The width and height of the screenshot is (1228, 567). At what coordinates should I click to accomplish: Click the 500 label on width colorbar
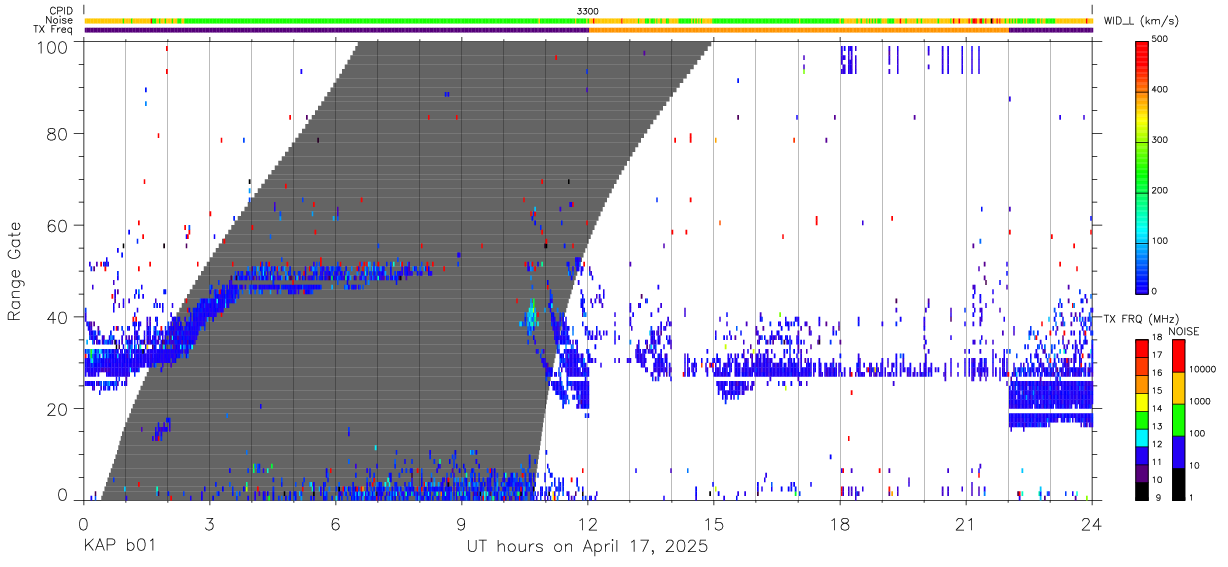click(x=1161, y=40)
